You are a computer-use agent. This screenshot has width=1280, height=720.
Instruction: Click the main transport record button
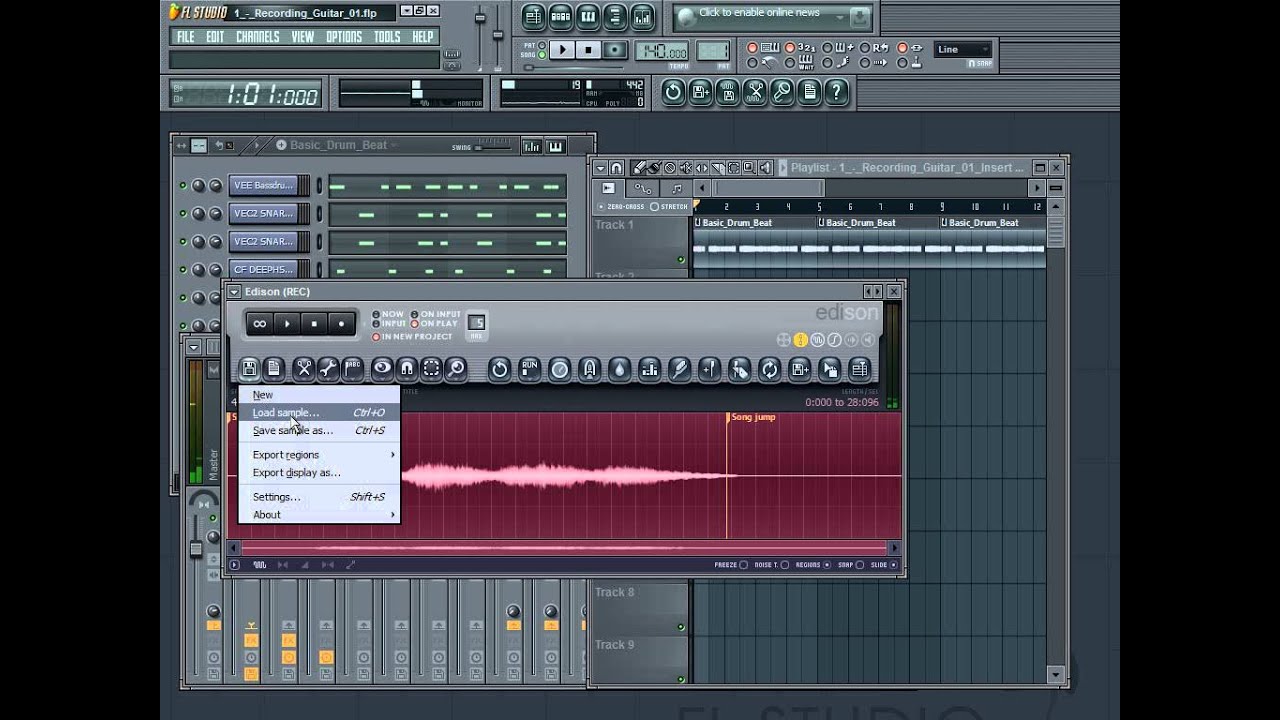pyautogui.click(x=616, y=50)
